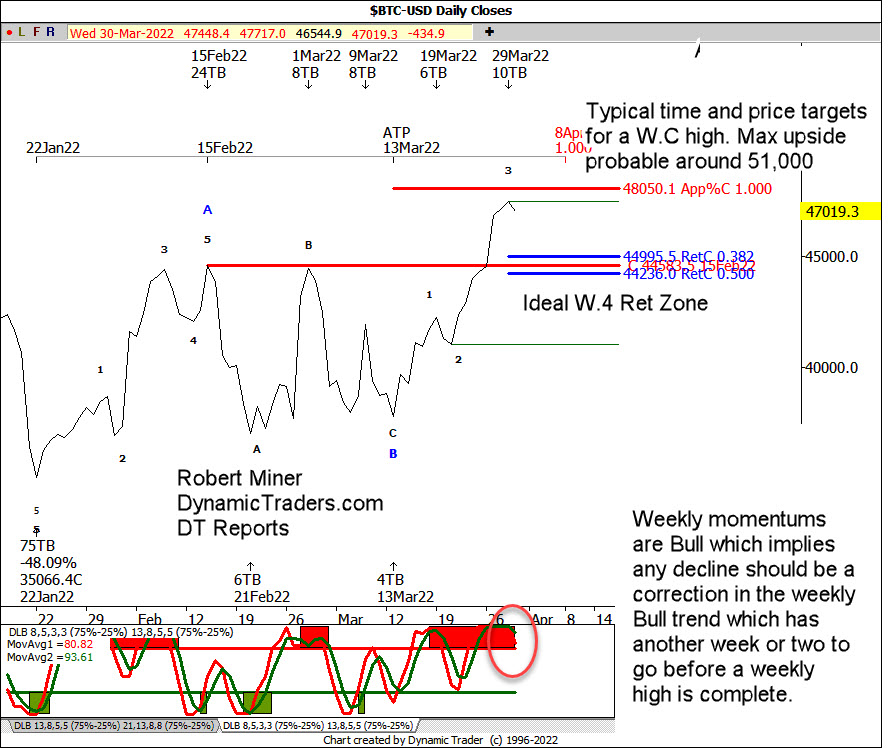Click the blue wave B label

coord(393,454)
